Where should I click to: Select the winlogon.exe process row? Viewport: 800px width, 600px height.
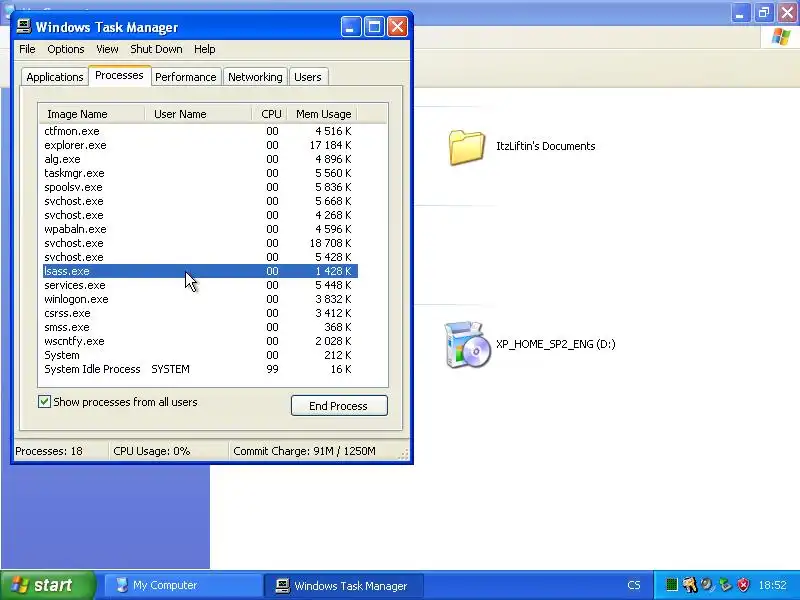pyautogui.click(x=200, y=299)
